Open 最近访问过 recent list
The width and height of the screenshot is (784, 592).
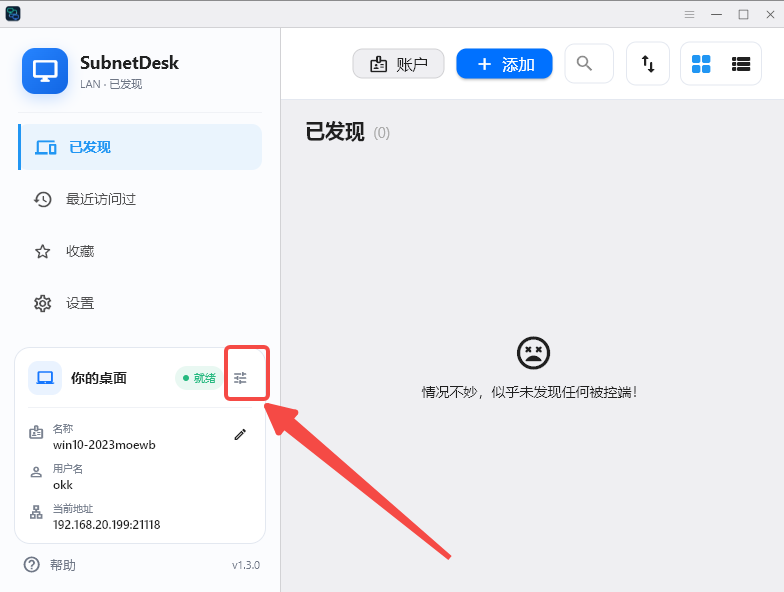[140, 199]
